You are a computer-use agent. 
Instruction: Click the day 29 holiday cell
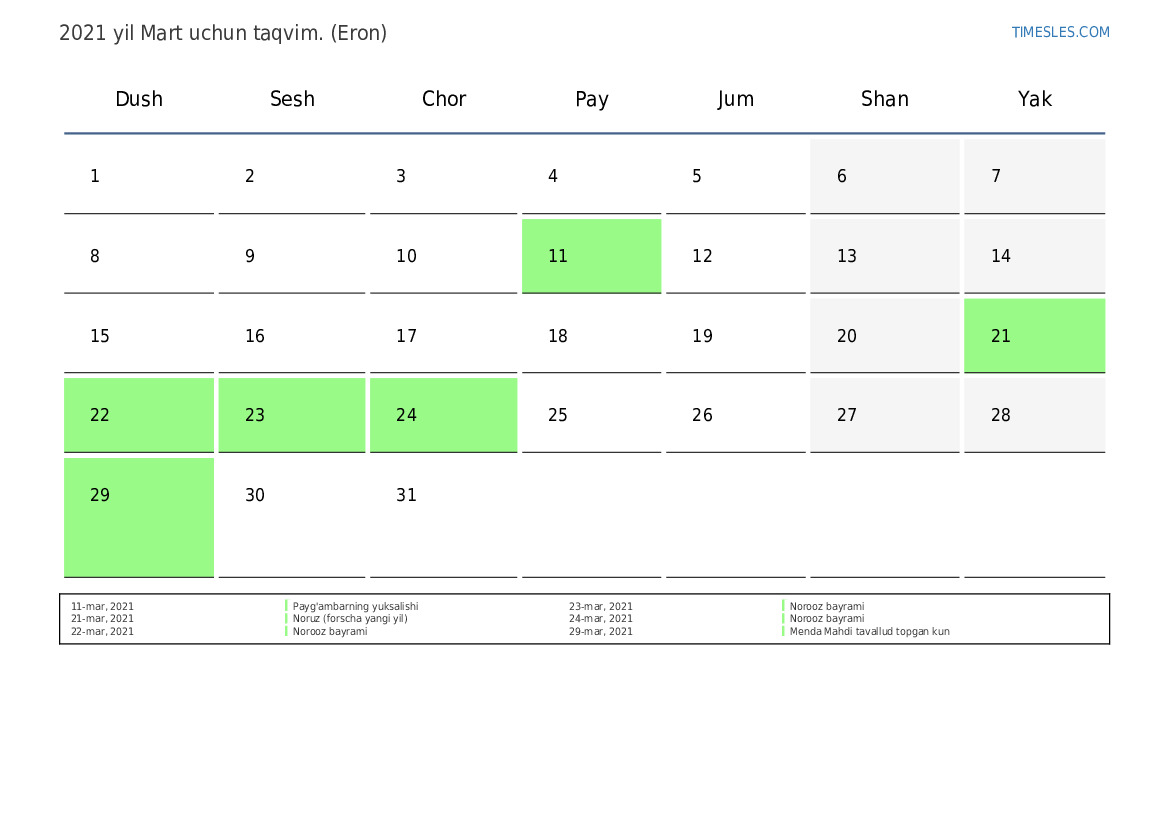pyautogui.click(x=139, y=516)
